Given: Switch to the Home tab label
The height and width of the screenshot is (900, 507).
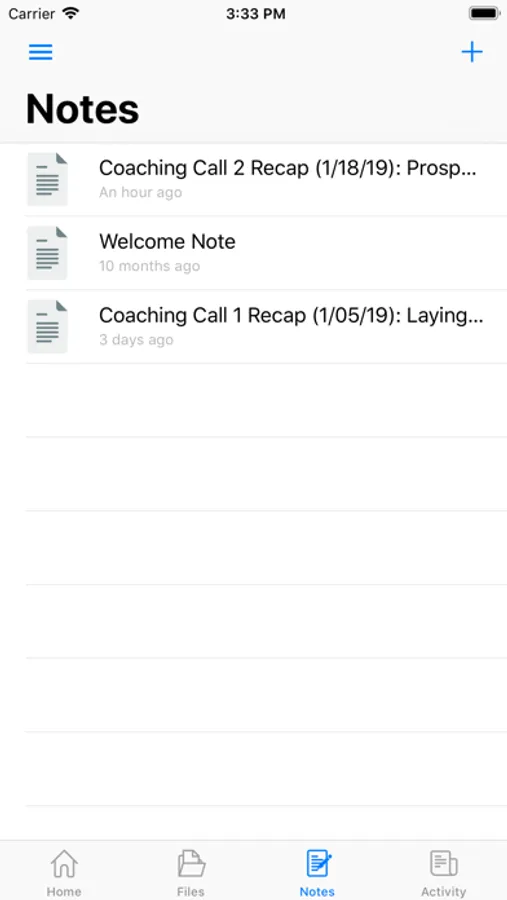Looking at the screenshot, I should coord(64,891).
